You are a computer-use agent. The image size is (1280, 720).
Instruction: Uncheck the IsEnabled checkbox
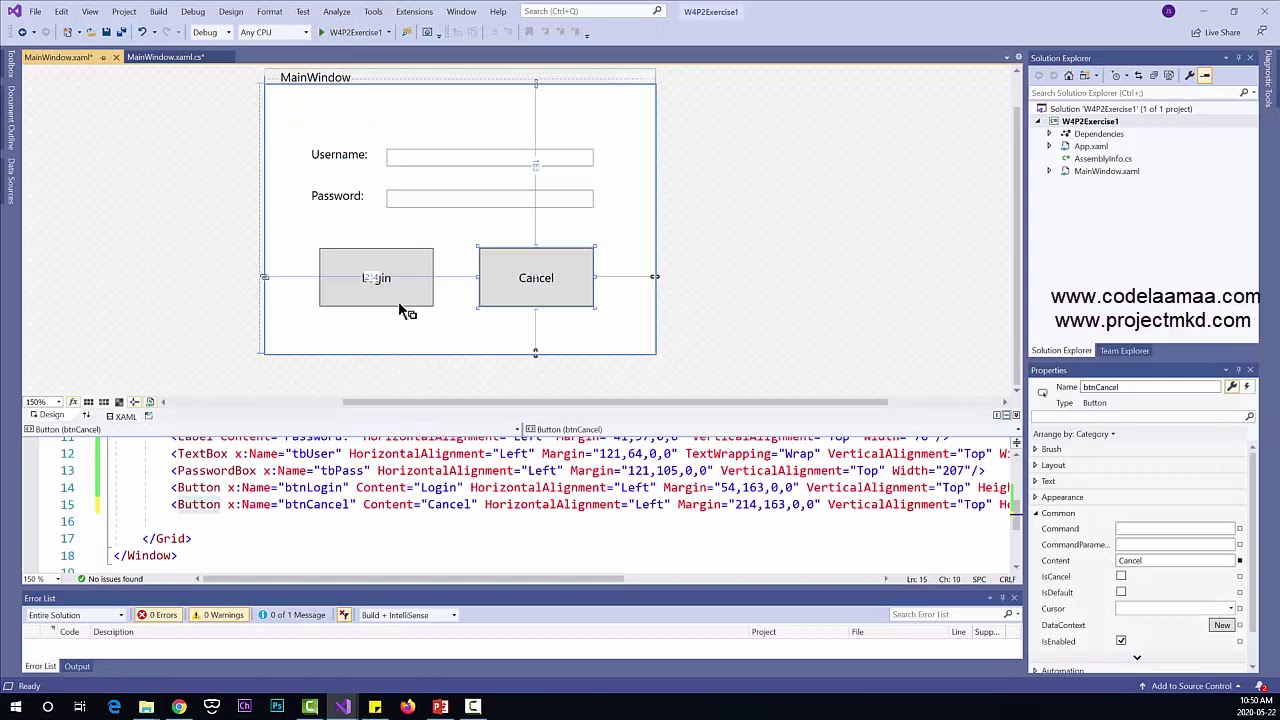pos(1121,641)
